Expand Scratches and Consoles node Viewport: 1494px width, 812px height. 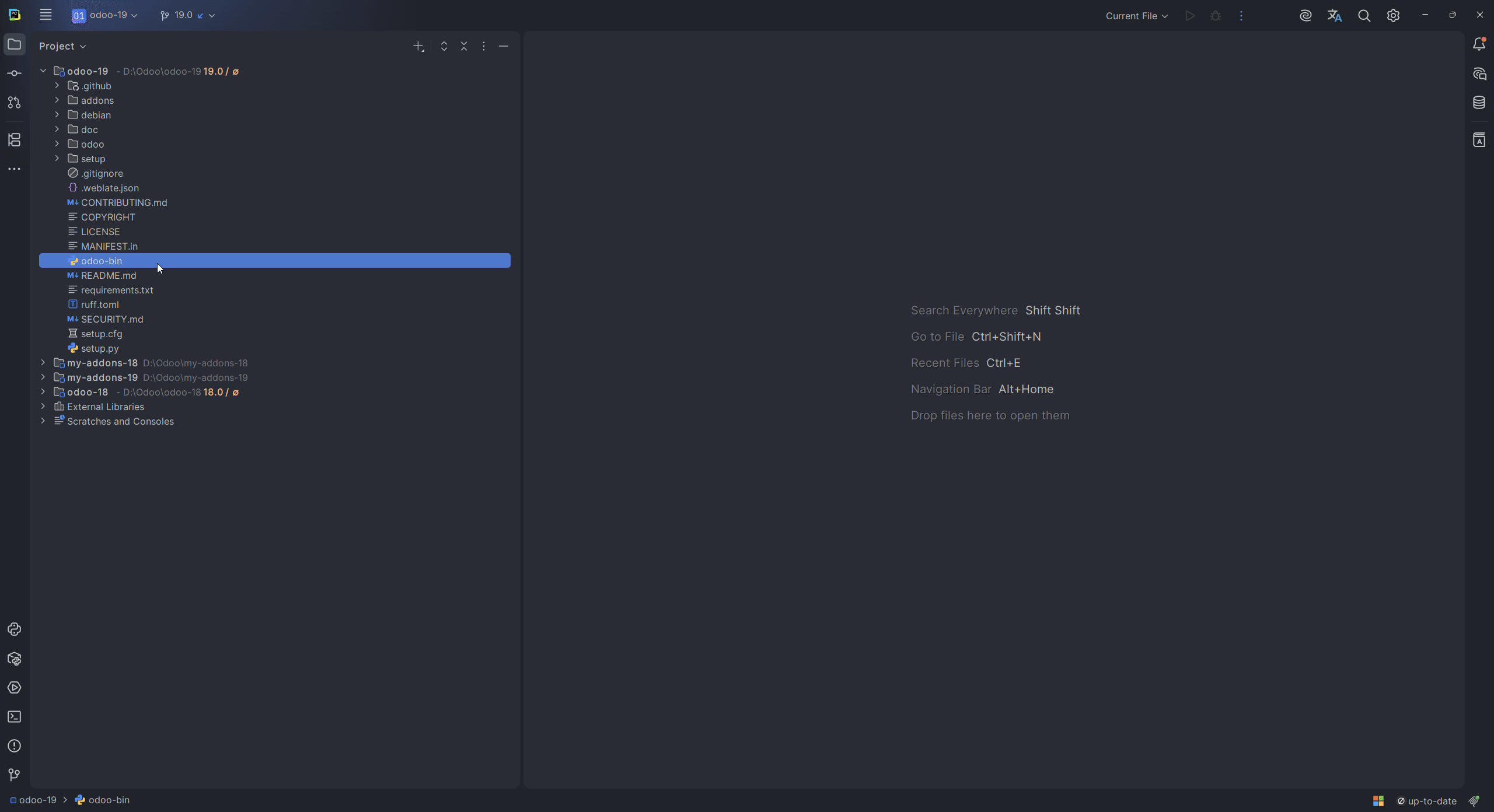click(x=43, y=421)
